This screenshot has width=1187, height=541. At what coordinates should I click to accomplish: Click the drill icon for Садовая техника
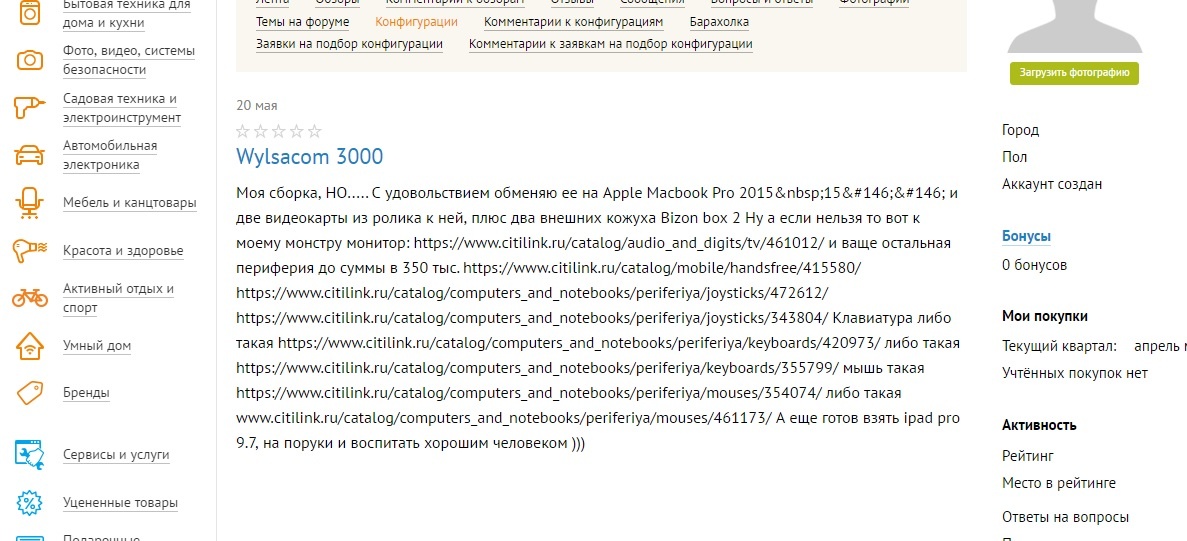pyautogui.click(x=30, y=107)
